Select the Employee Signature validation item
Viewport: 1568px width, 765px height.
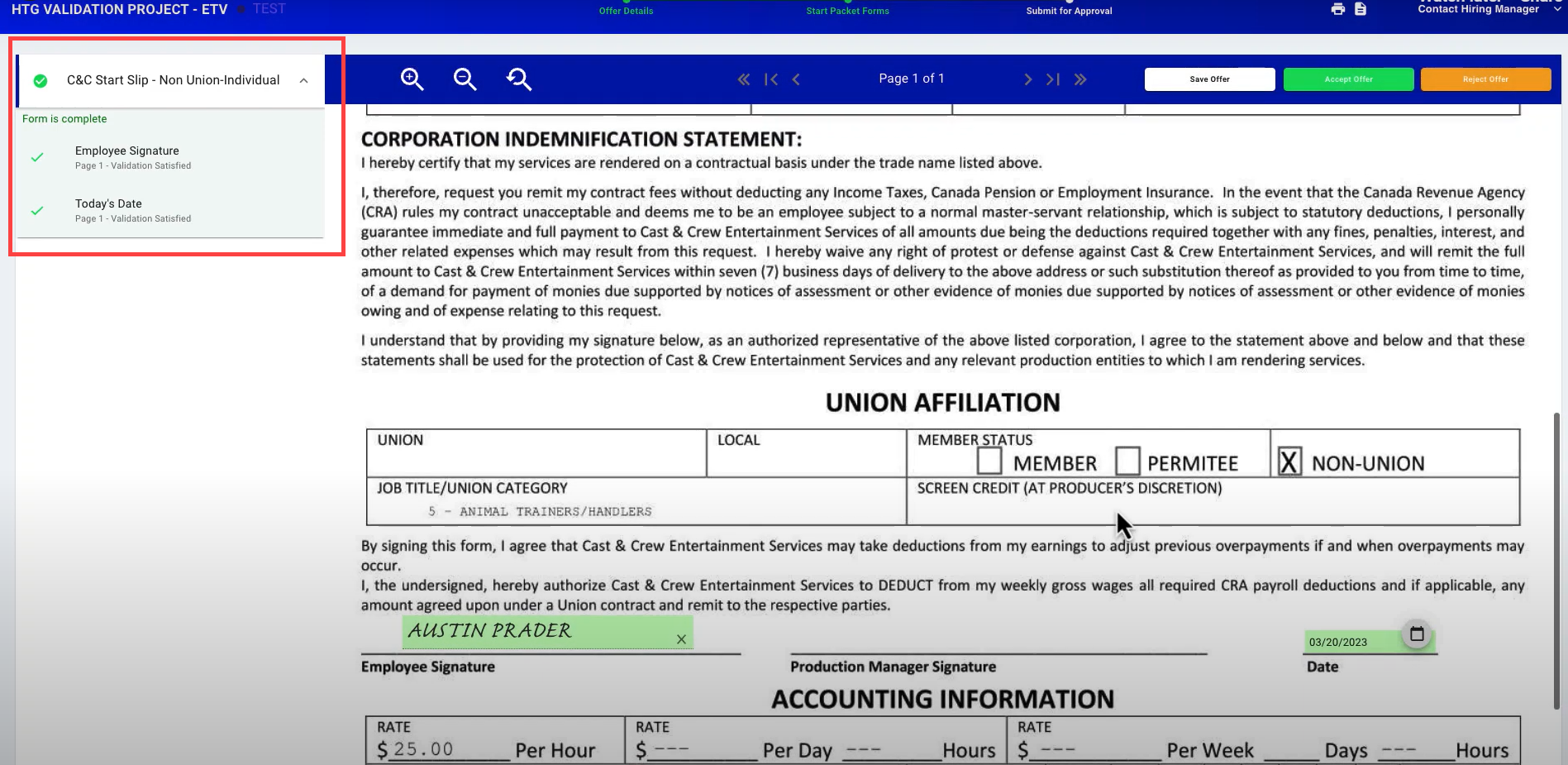170,157
